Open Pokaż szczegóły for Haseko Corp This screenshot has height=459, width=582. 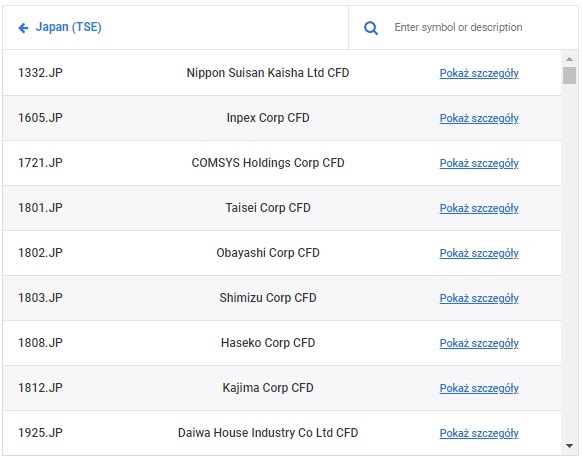pyautogui.click(x=479, y=343)
